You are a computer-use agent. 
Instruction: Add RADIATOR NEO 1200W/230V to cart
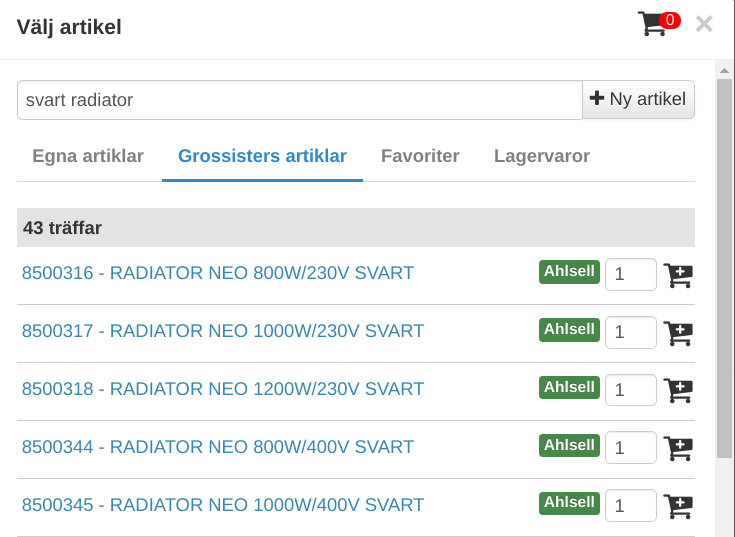[678, 391]
